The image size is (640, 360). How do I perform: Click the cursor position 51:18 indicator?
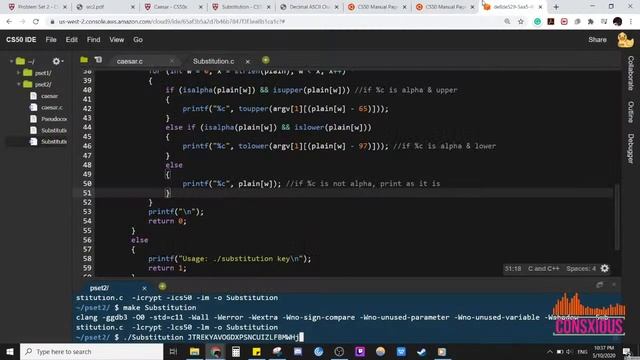point(513,269)
